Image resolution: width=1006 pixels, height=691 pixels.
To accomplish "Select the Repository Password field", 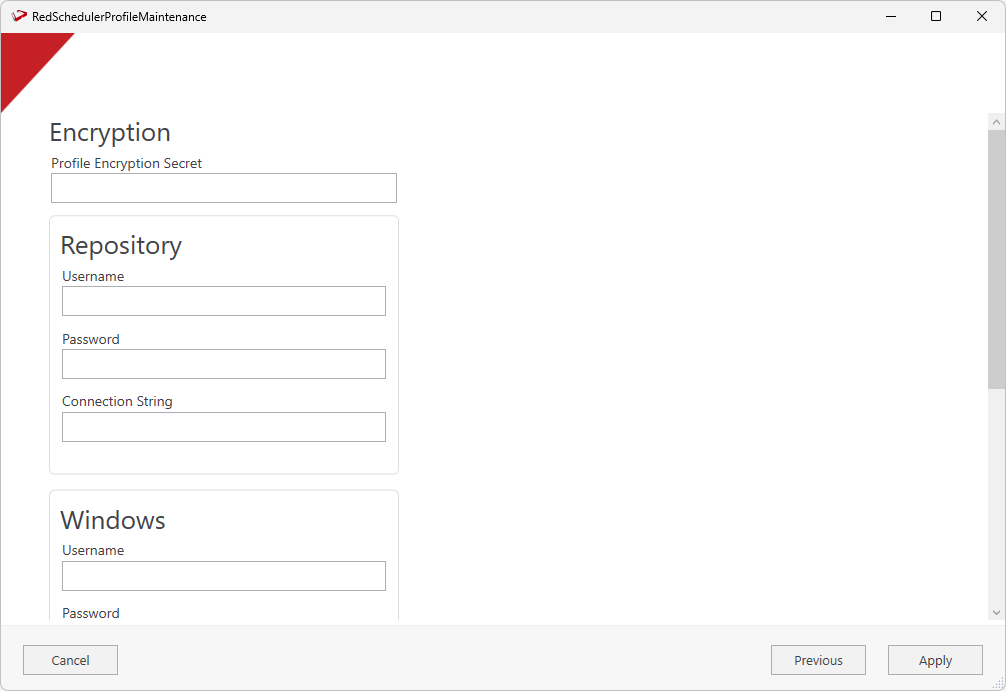I will [x=224, y=364].
